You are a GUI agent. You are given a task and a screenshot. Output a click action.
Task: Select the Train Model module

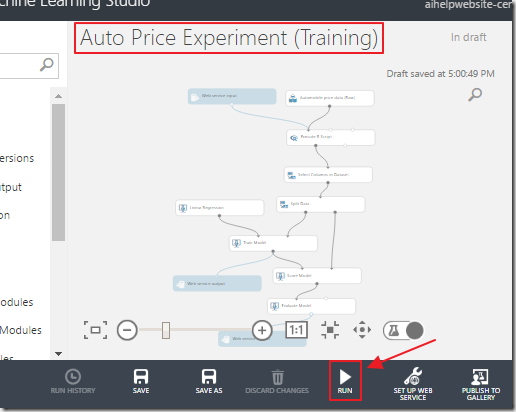point(273,243)
